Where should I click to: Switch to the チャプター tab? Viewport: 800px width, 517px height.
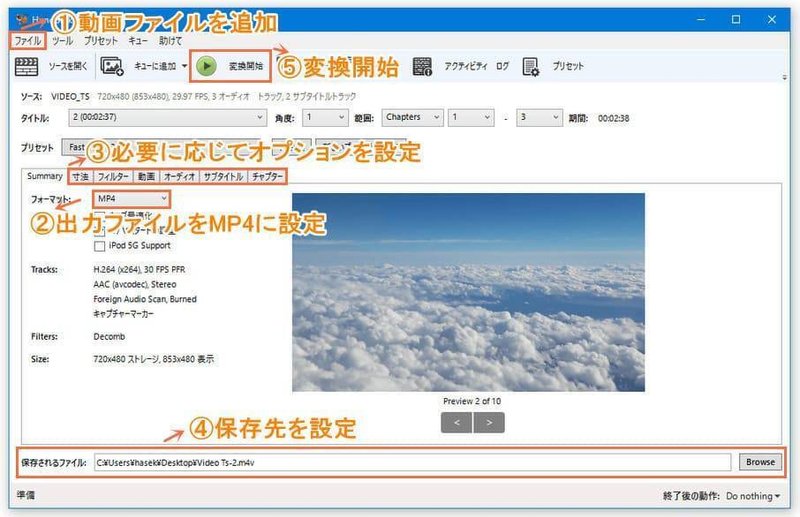(x=267, y=177)
